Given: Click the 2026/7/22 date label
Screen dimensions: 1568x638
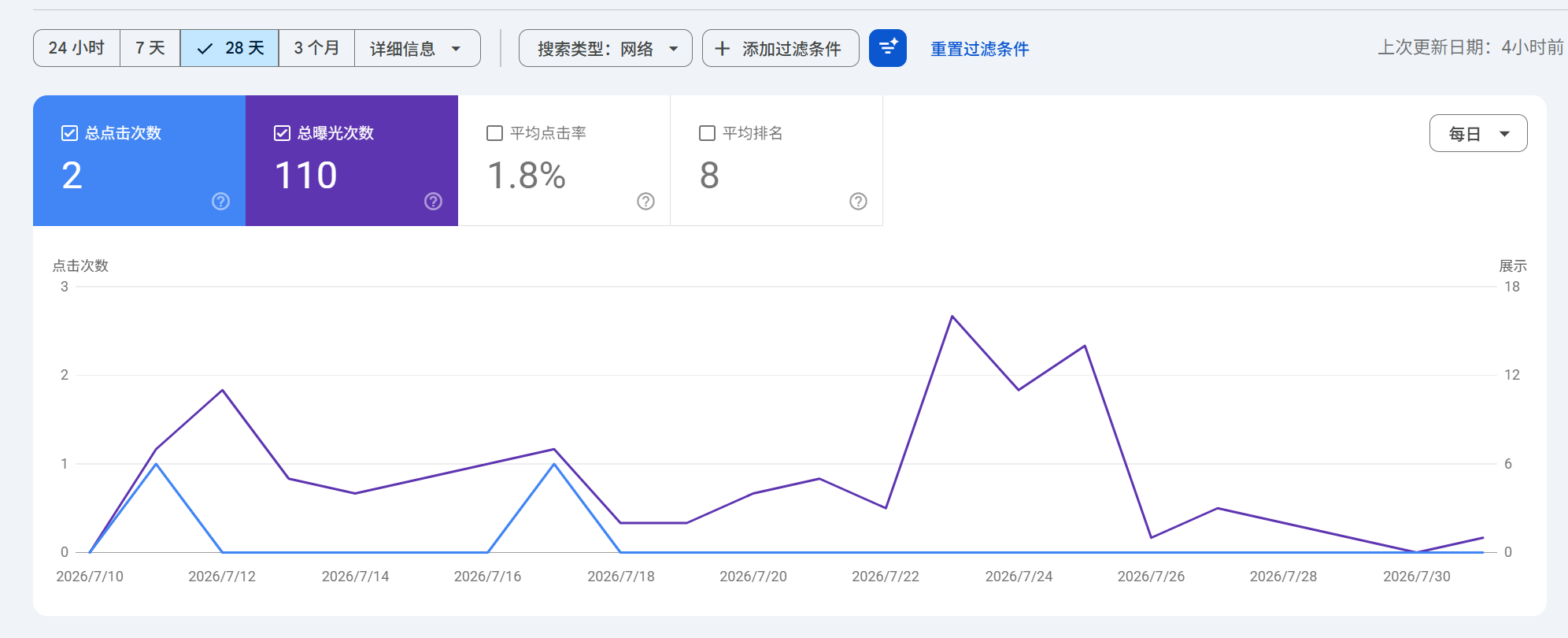Looking at the screenshot, I should (886, 577).
